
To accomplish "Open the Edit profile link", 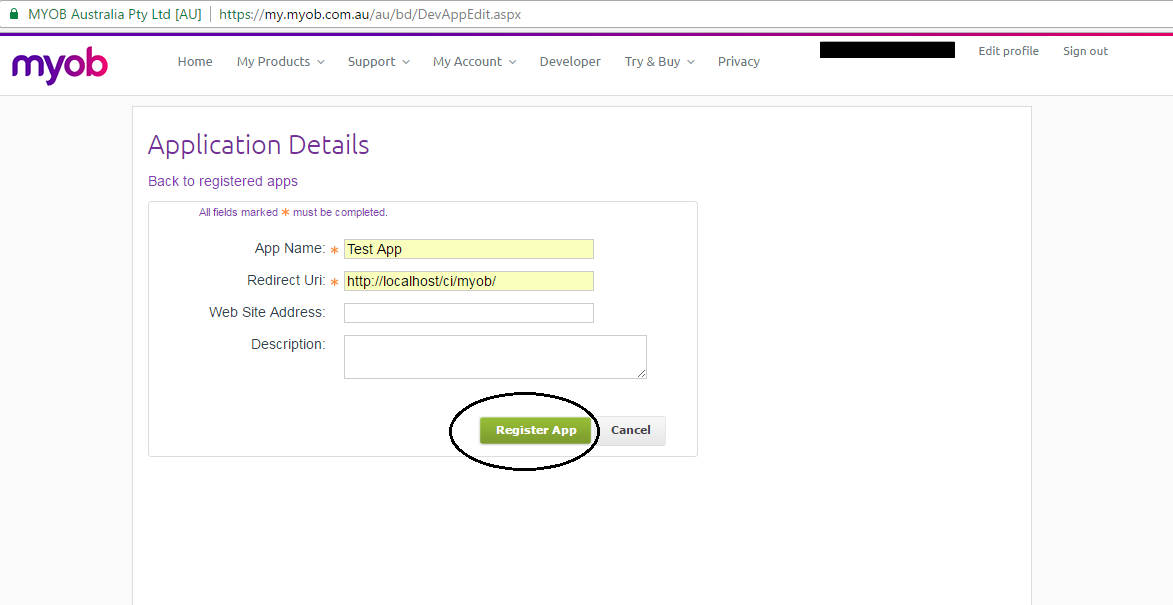I will pyautogui.click(x=1008, y=51).
